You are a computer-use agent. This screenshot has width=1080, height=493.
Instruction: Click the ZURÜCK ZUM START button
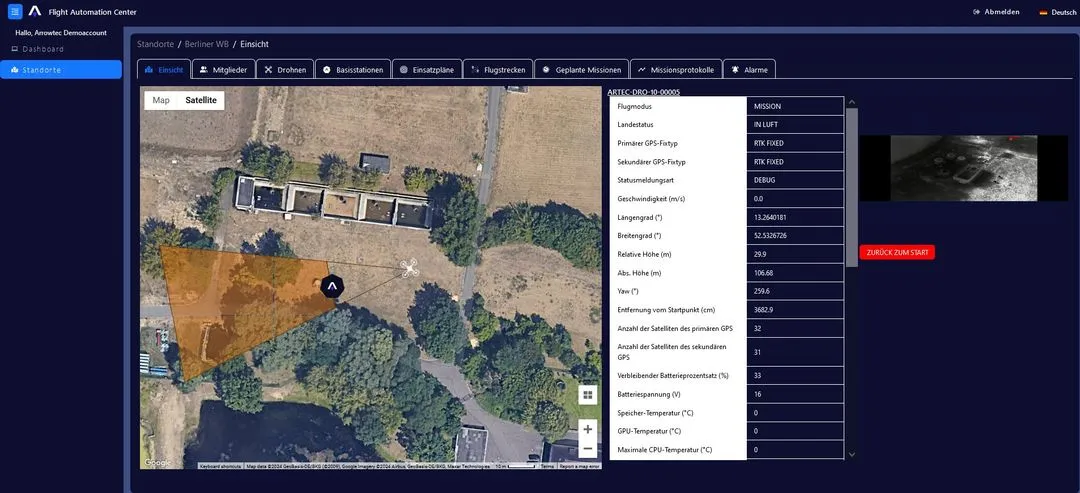[897, 253]
